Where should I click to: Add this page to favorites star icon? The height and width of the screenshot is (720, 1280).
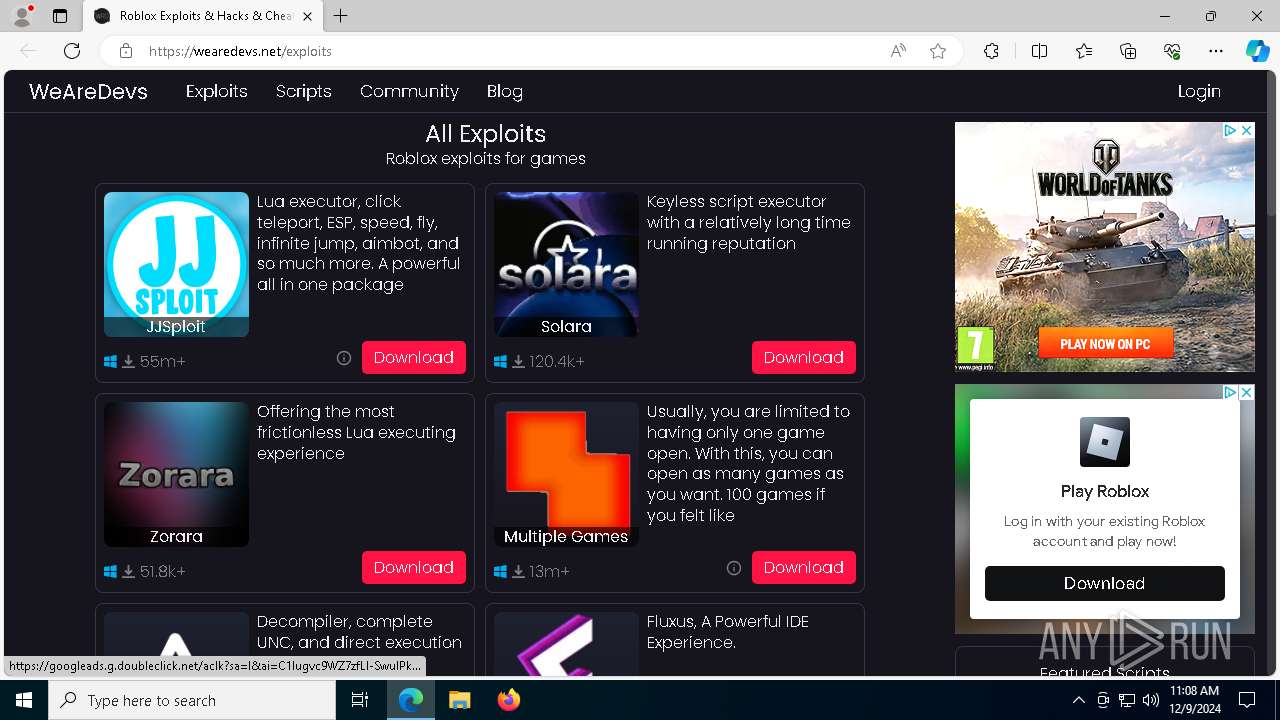(938, 51)
